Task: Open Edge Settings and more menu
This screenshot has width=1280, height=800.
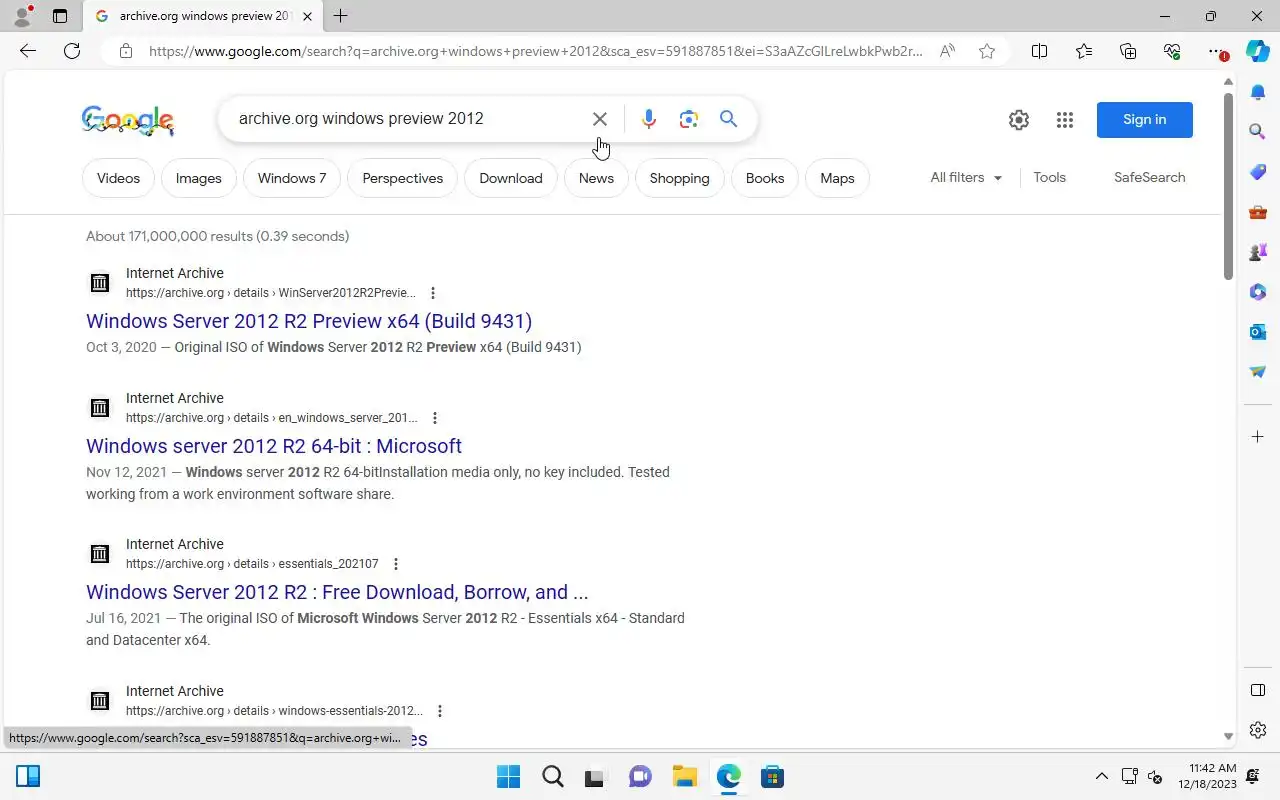Action: point(1216,51)
